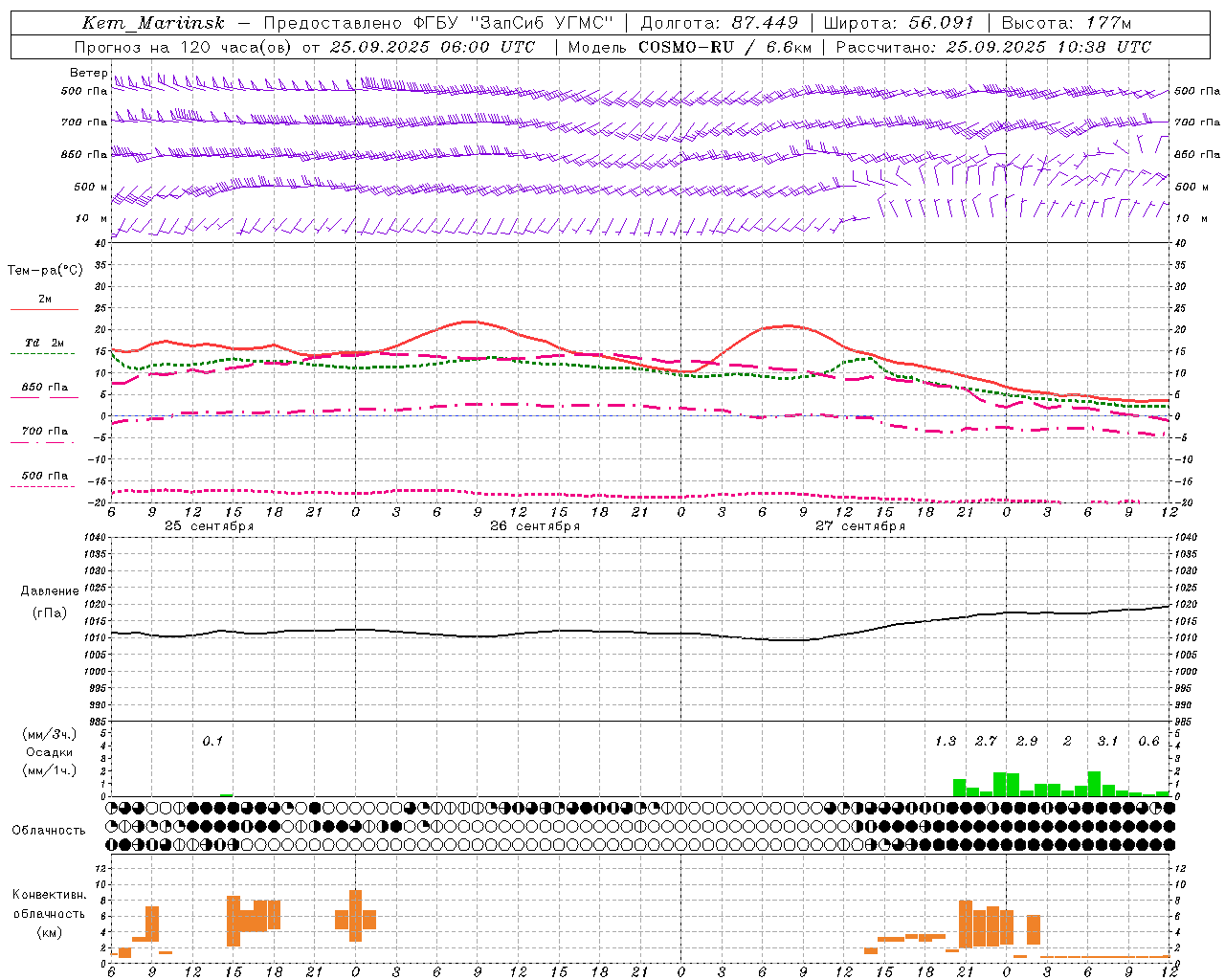This screenshot has width=1225, height=980.
Task: Click the Ветер panel label
Action: click(x=88, y=73)
